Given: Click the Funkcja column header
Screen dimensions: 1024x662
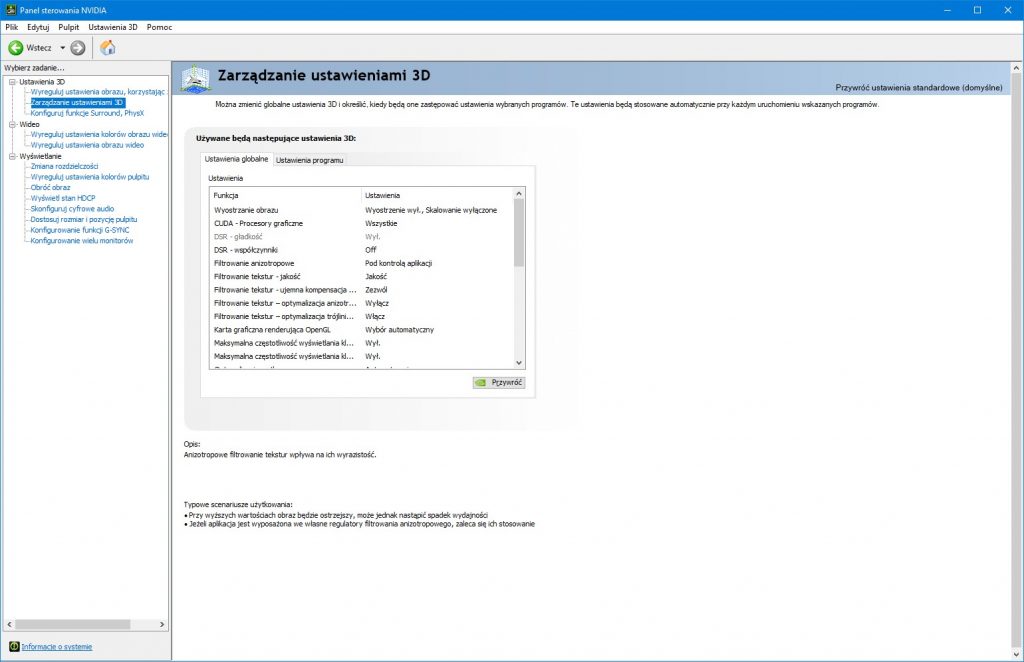Looking at the screenshot, I should (x=285, y=195).
